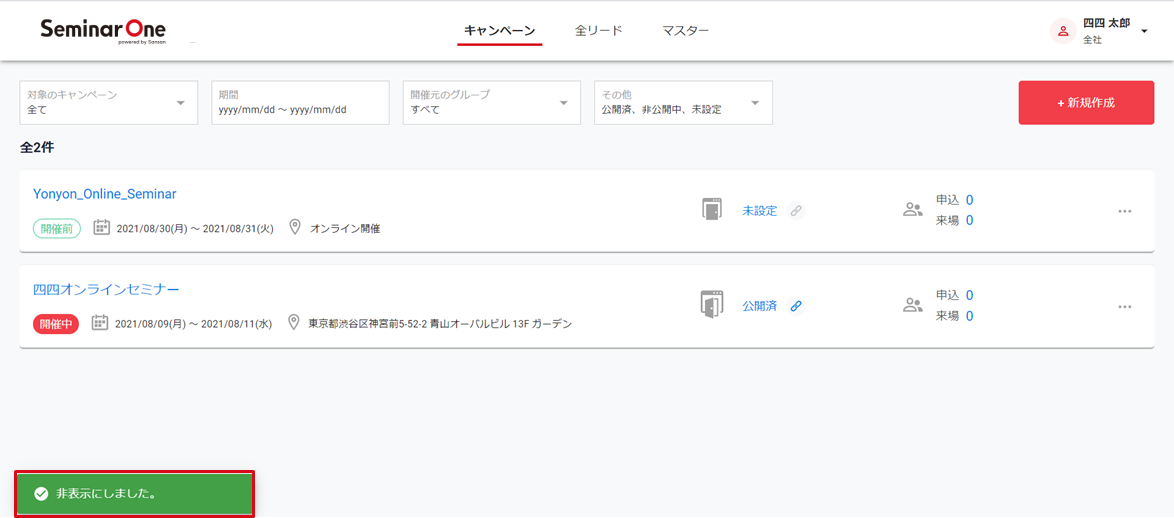Viewport: 1174px width, 518px height.
Task: Click the Seminar One logo
Action: coord(103,31)
